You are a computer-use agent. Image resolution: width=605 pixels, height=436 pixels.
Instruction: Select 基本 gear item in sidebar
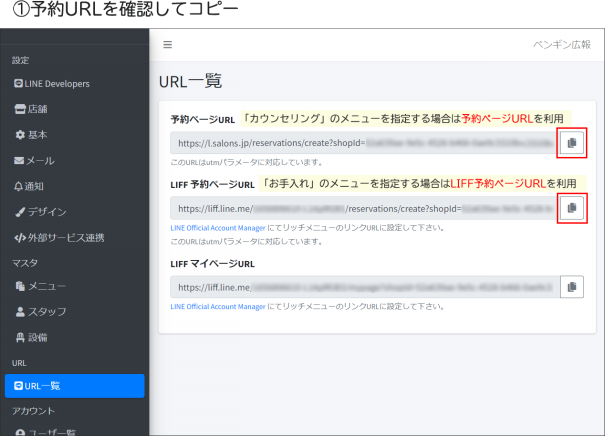[x=37, y=135]
